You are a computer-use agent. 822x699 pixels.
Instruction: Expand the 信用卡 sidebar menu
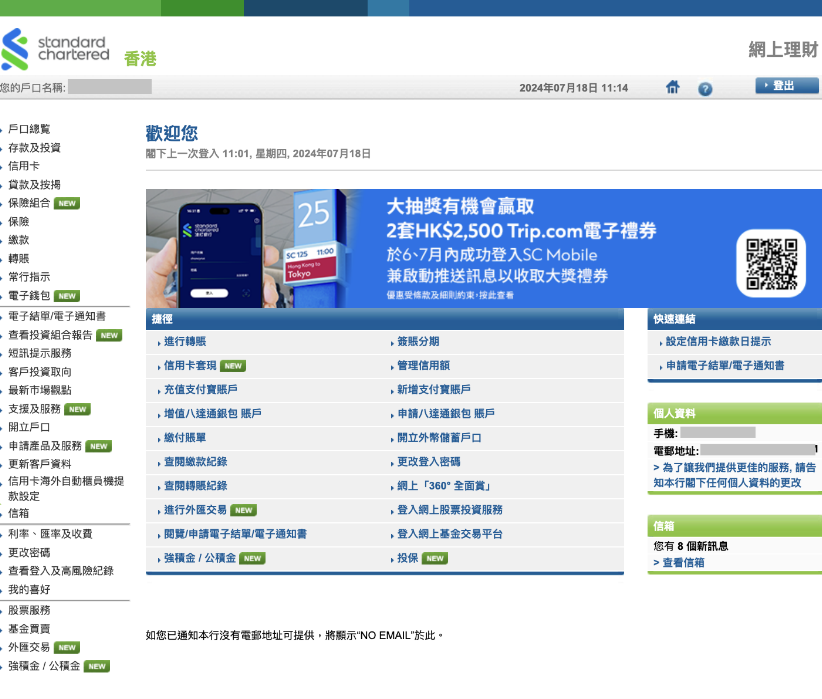click(23, 166)
